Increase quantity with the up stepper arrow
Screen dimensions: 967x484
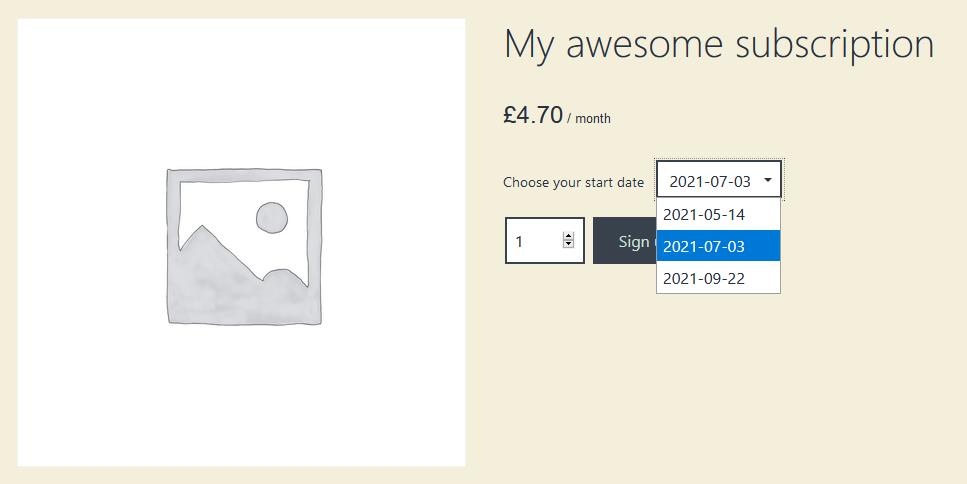[569, 236]
